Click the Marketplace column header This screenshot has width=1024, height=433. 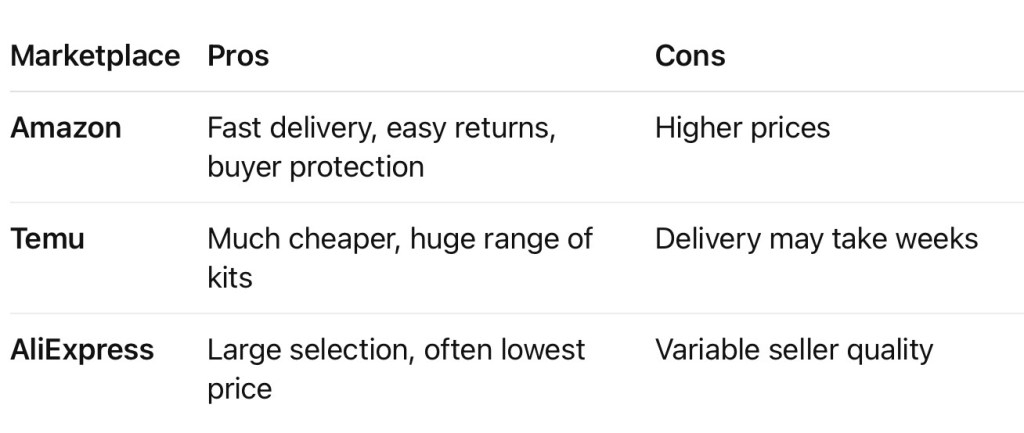95,55
